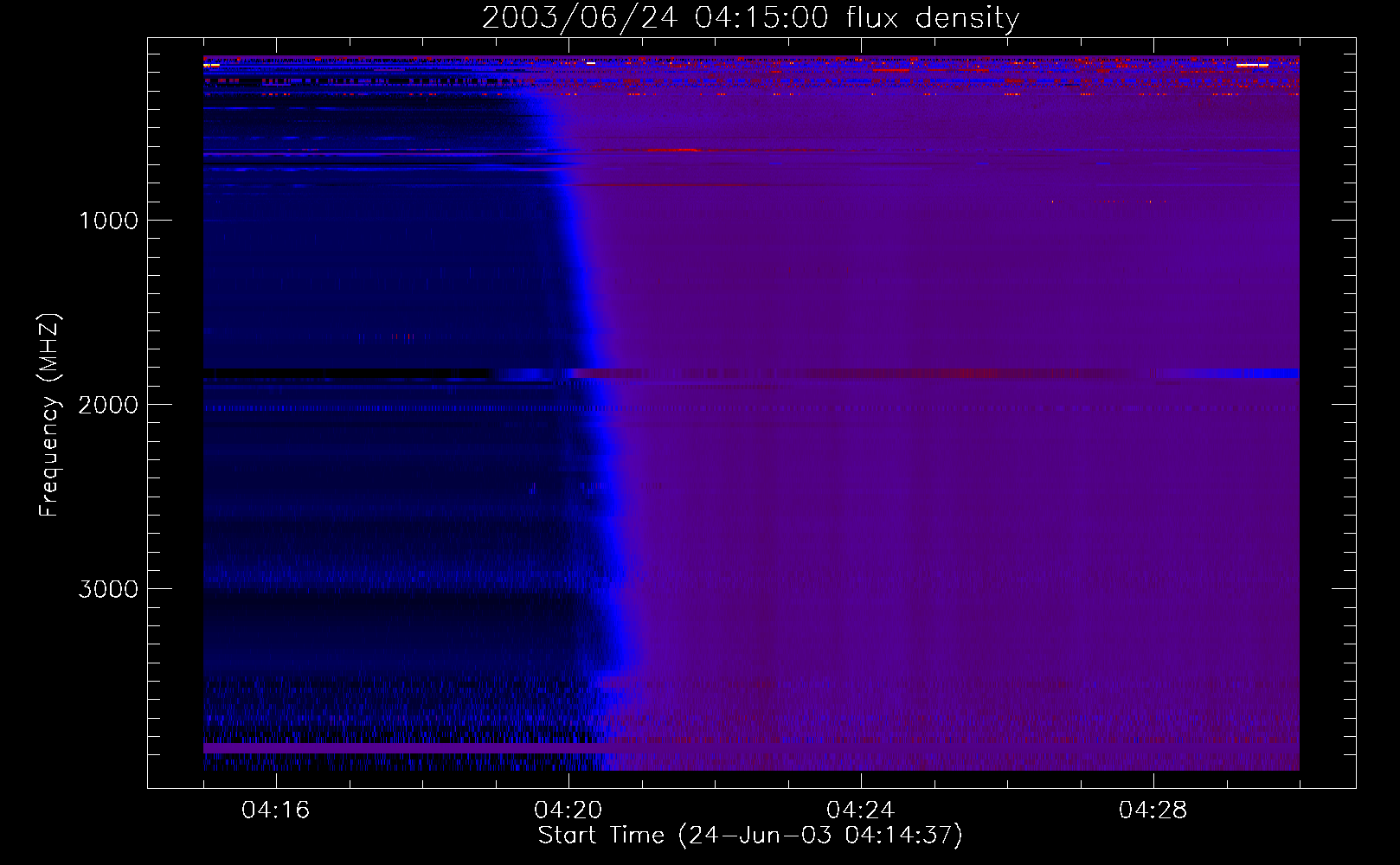Click the 'Start Time (24-Jun-03 04:14:37)' label
The height and width of the screenshot is (865, 1400).
pos(750,836)
